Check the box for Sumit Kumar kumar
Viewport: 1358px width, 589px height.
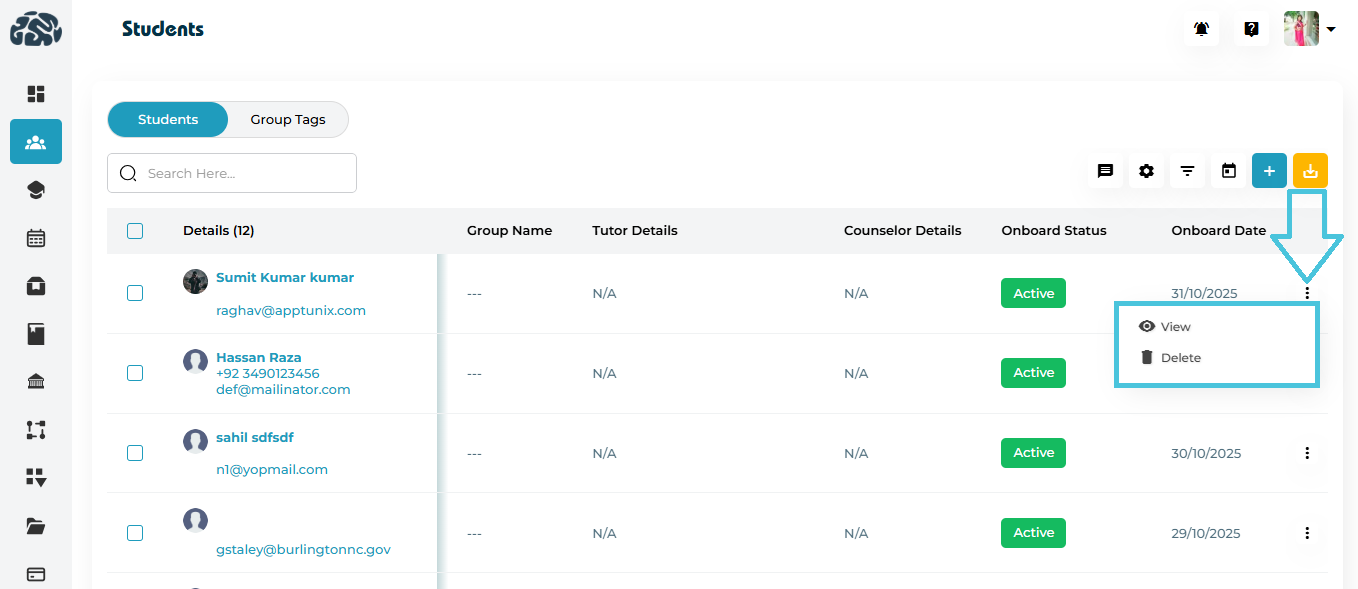pyautogui.click(x=135, y=293)
